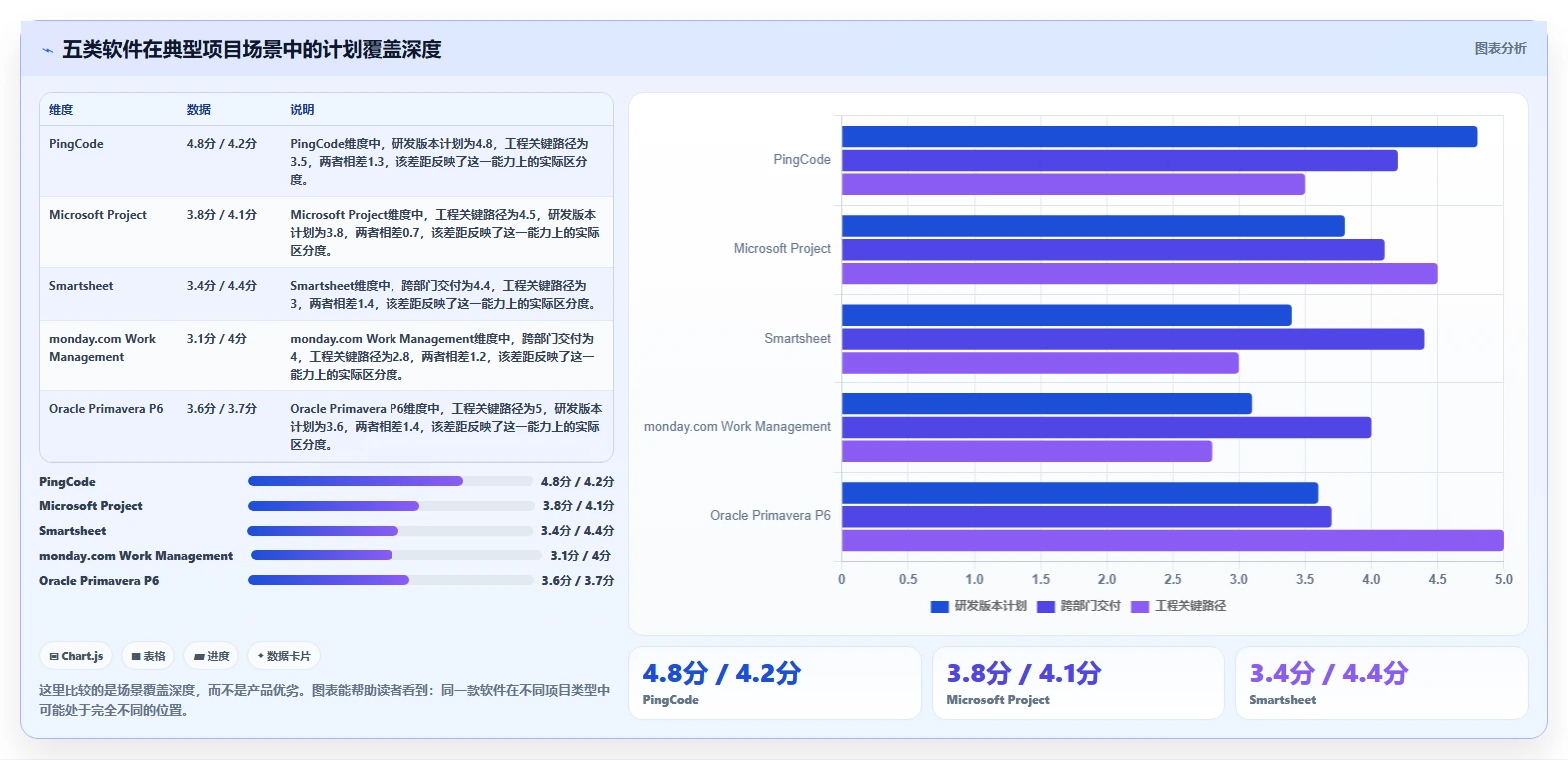Image resolution: width=1568 pixels, height=760 pixels.
Task: Select the Smartsheet cell in the table
Action: 81,286
